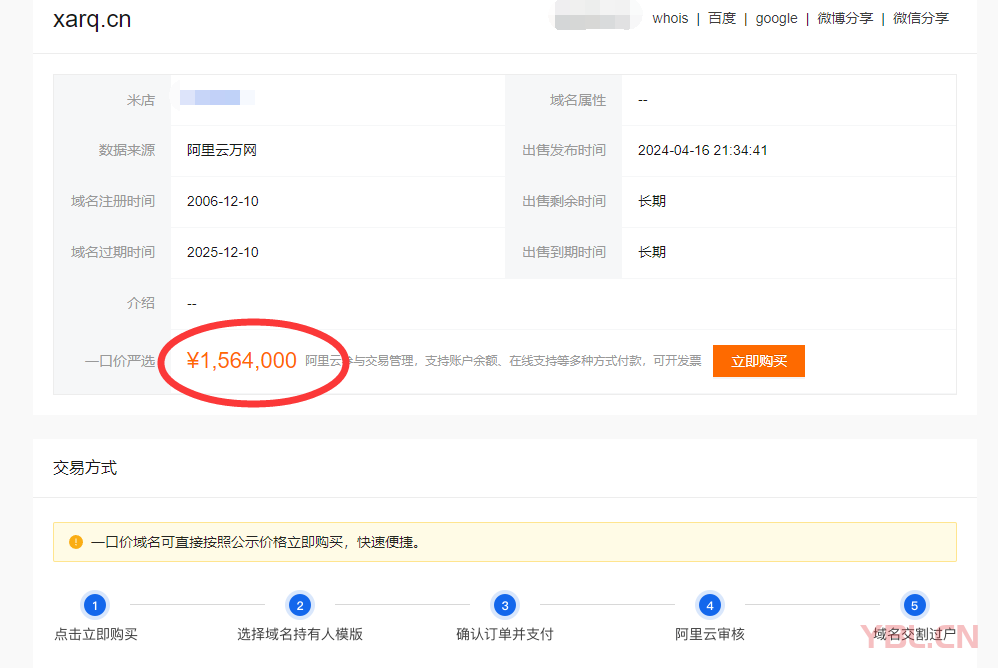998x668 pixels.
Task: Click the xarq.cn domain title
Action: [92, 20]
